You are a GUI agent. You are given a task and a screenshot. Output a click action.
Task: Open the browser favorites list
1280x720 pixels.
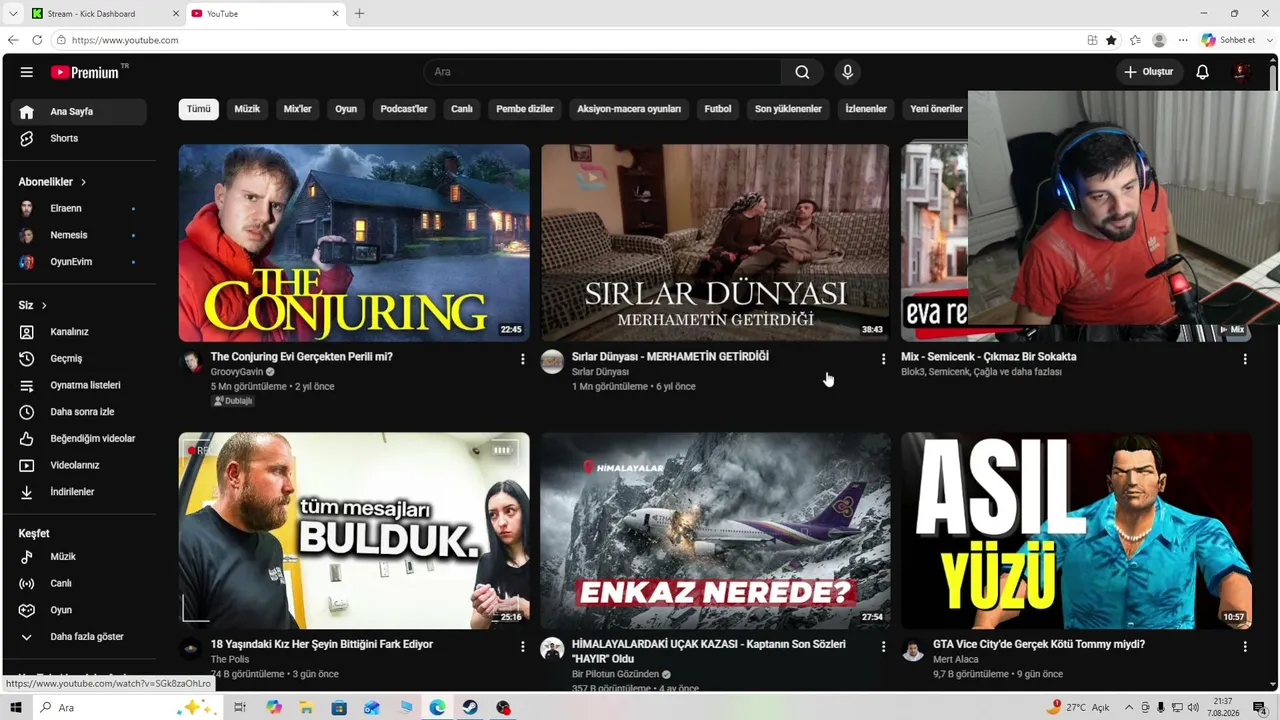coord(1135,40)
